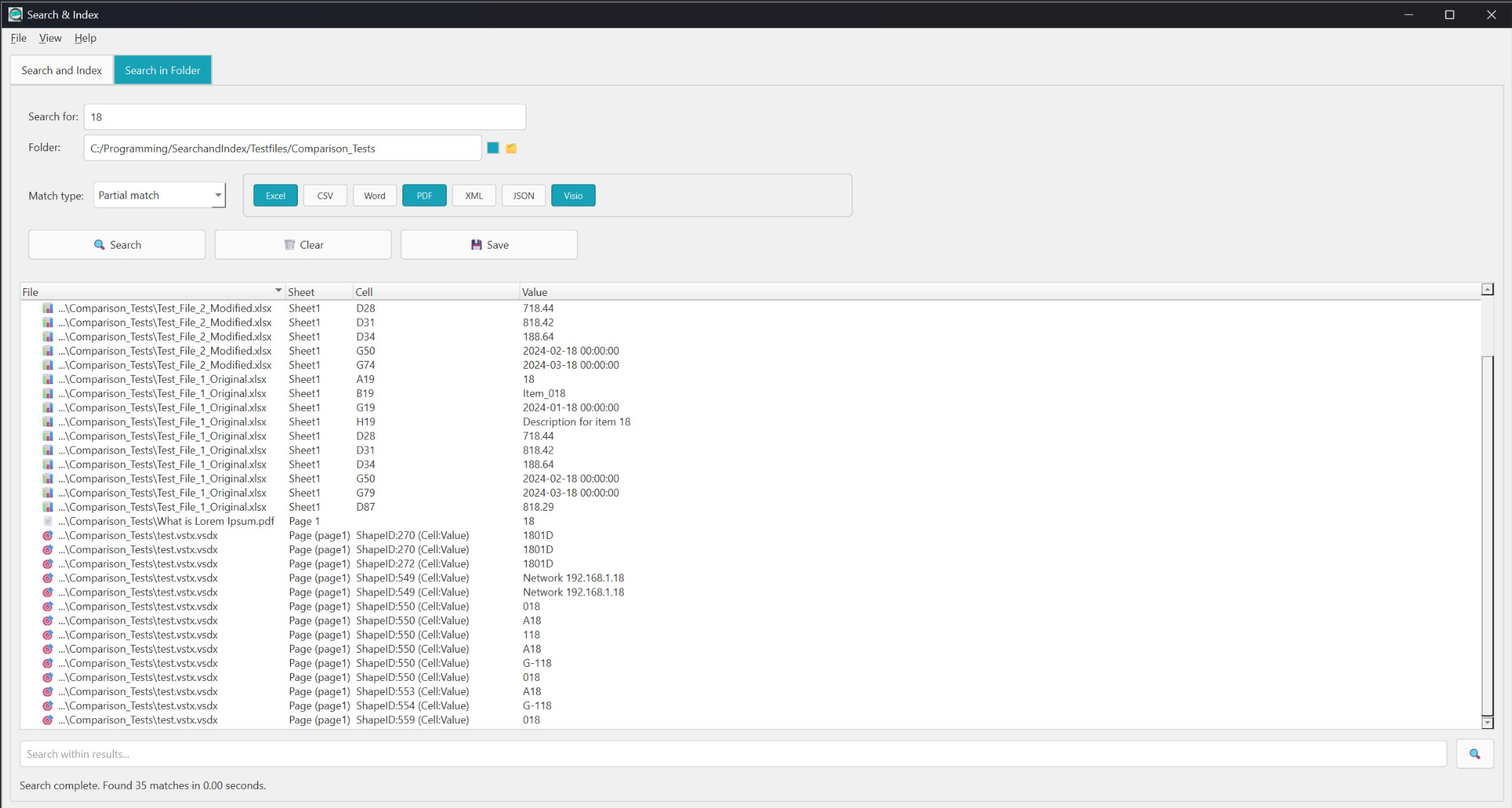Click the Save button
Screen dimensions: 1512x808
point(488,244)
